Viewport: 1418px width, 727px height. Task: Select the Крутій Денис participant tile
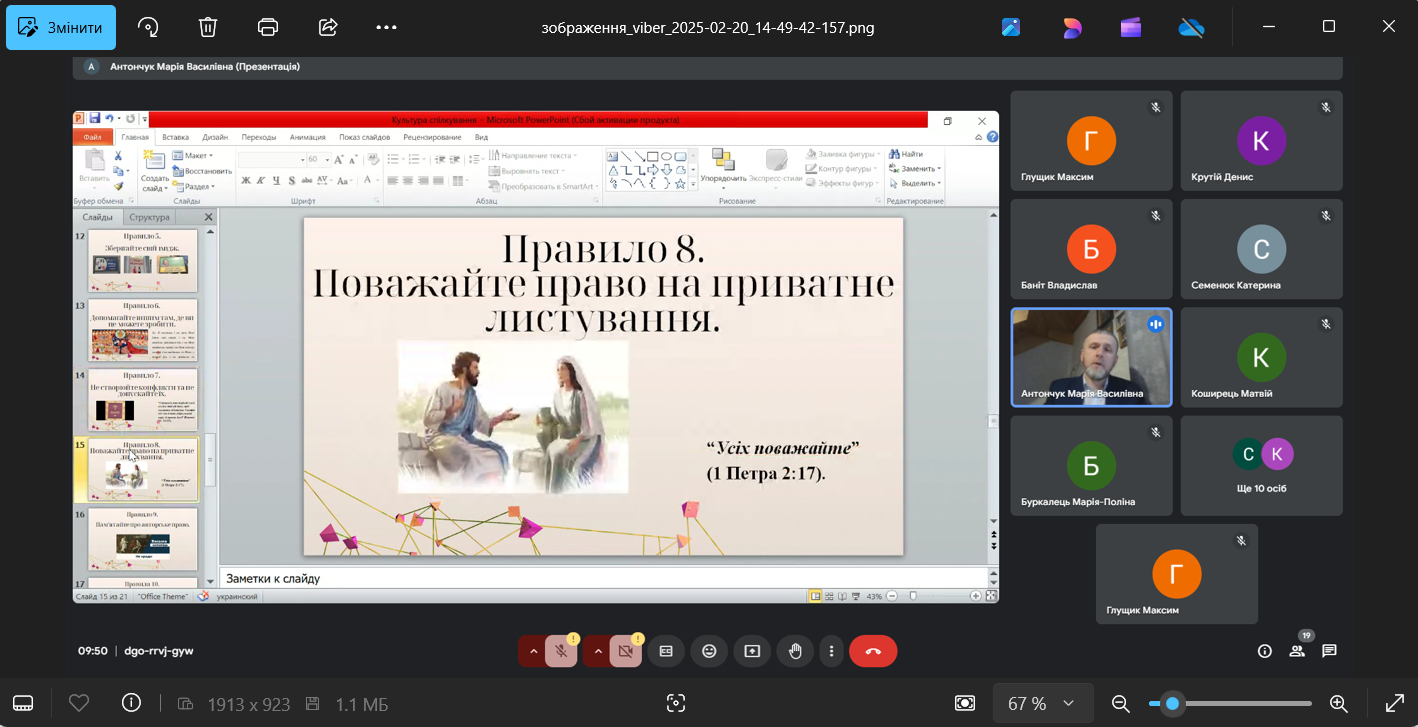[1262, 141]
